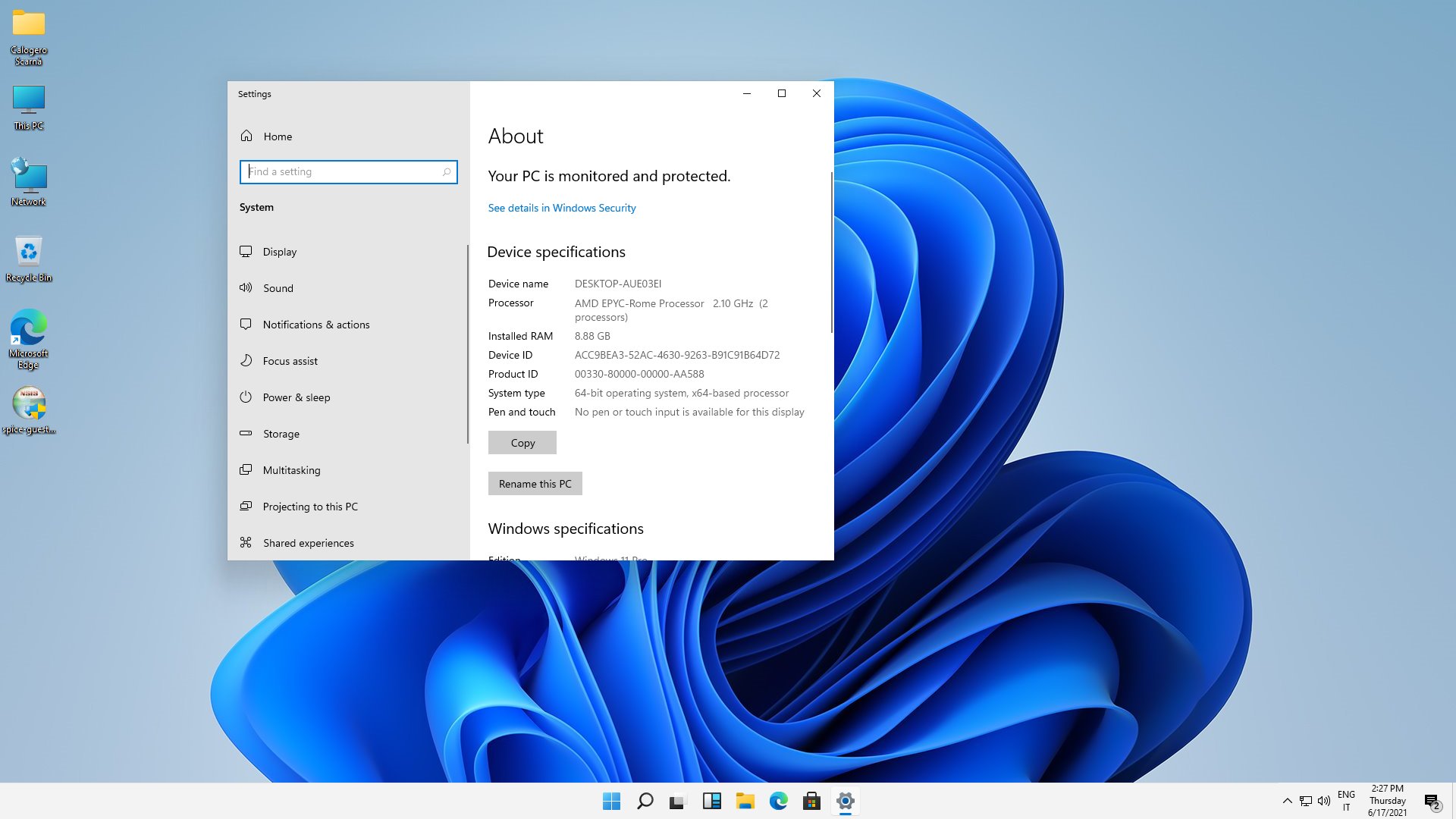Image resolution: width=1456 pixels, height=819 pixels.
Task: Open Multitasking settings
Action: tap(291, 470)
